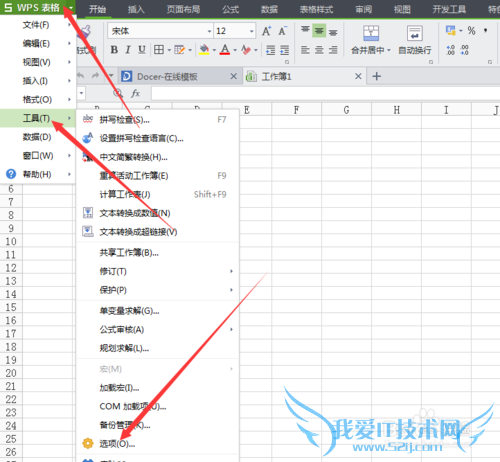Viewport: 500px width, 462px height.
Task: Expand the 修订(T) submenu
Action: click(231, 271)
